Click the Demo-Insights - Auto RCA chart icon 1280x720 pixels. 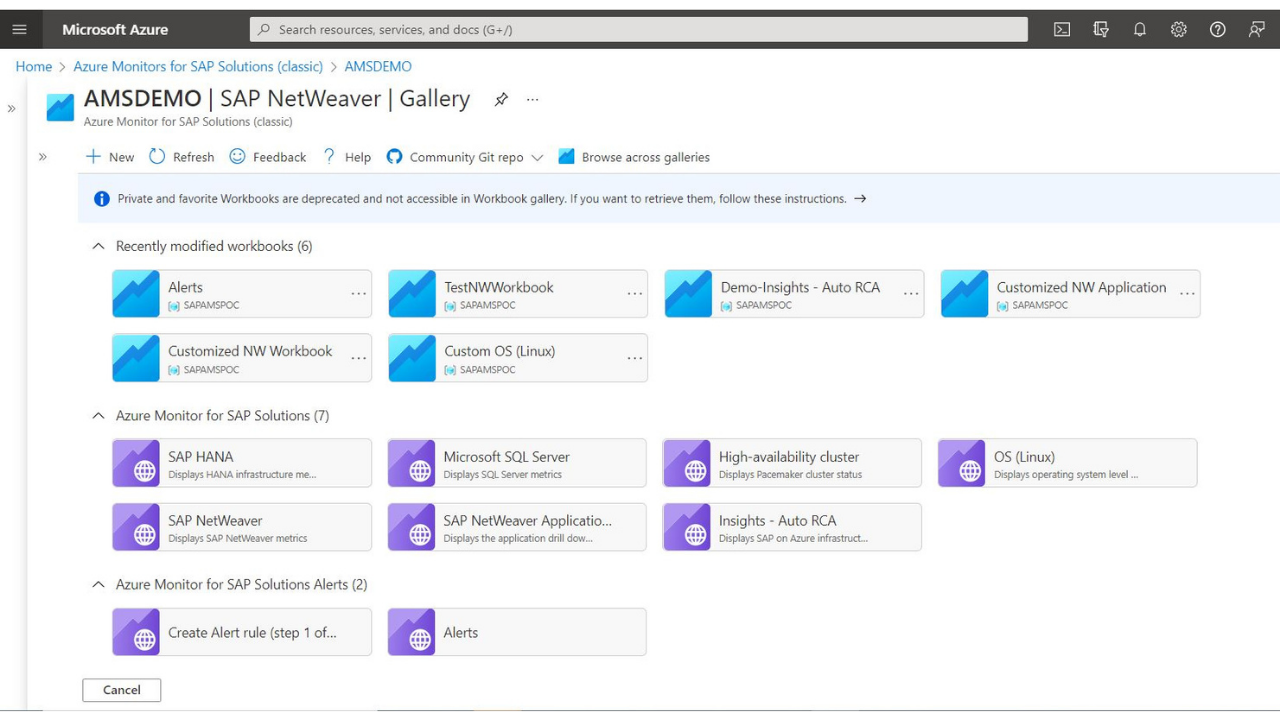click(688, 294)
